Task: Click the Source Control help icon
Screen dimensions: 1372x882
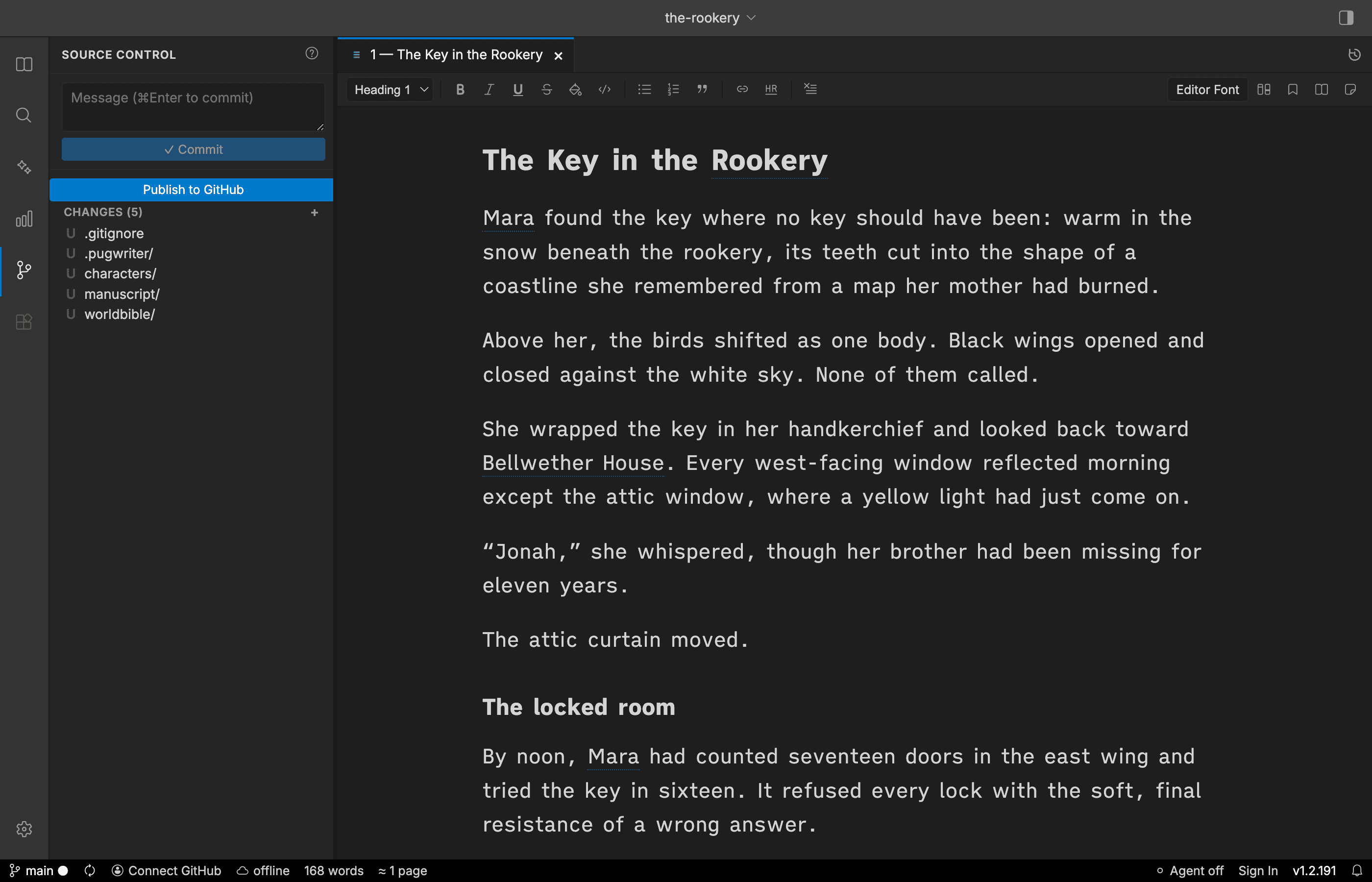Action: coord(312,54)
